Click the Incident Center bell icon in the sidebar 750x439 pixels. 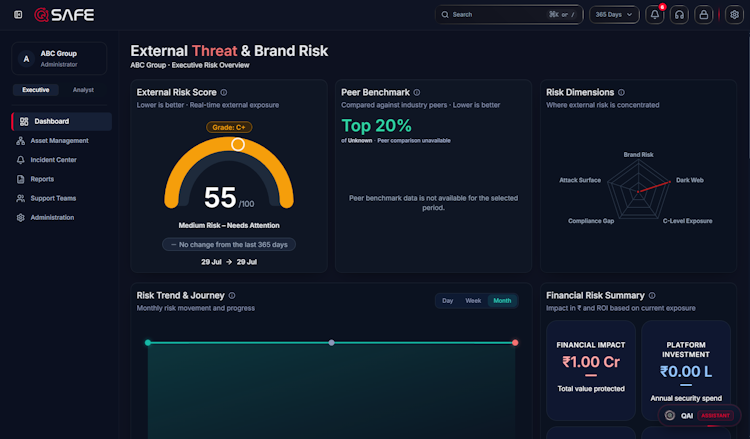(x=21, y=160)
